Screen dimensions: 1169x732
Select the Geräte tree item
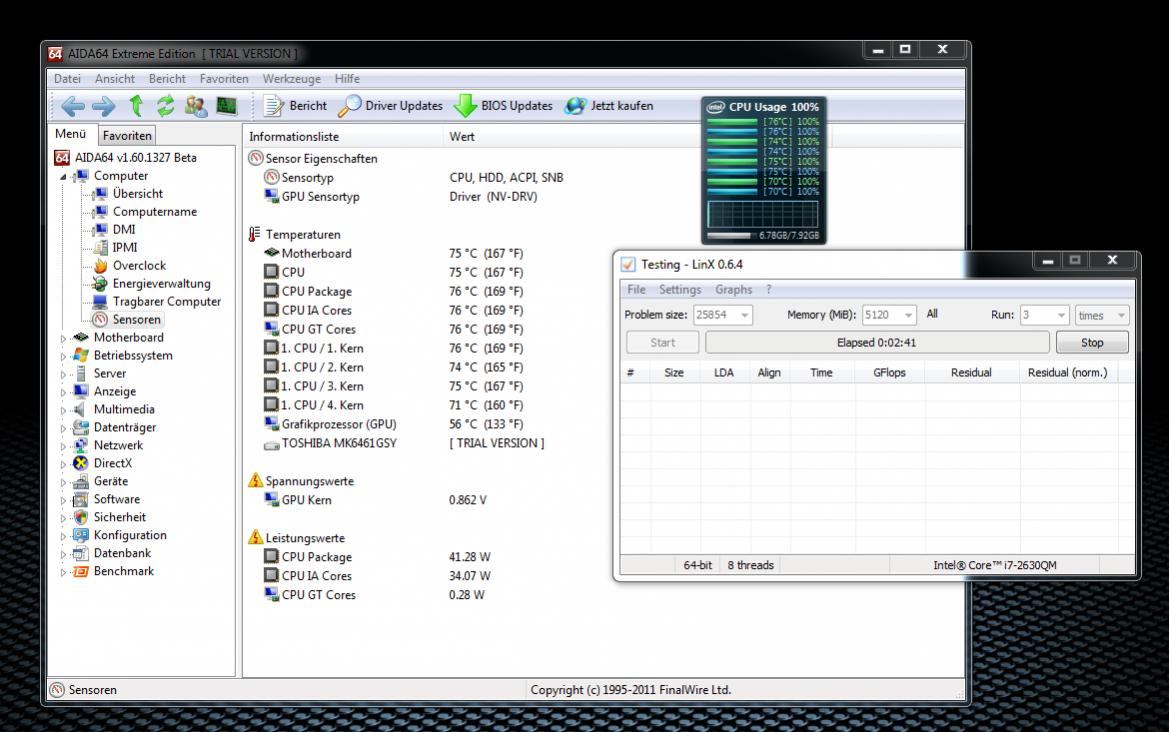coord(110,481)
